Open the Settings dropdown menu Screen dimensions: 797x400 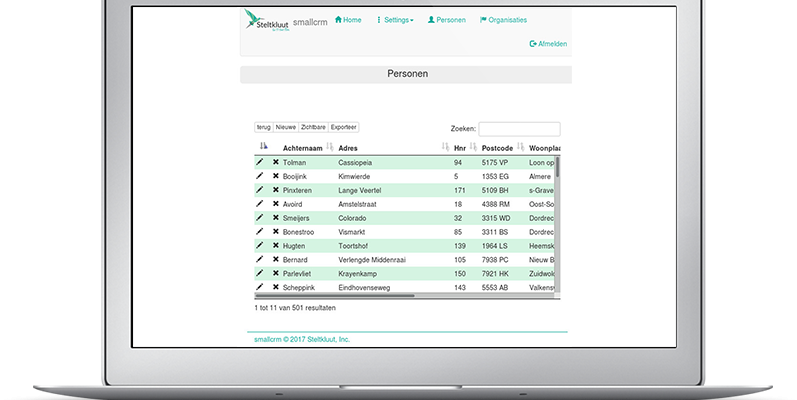pos(395,20)
